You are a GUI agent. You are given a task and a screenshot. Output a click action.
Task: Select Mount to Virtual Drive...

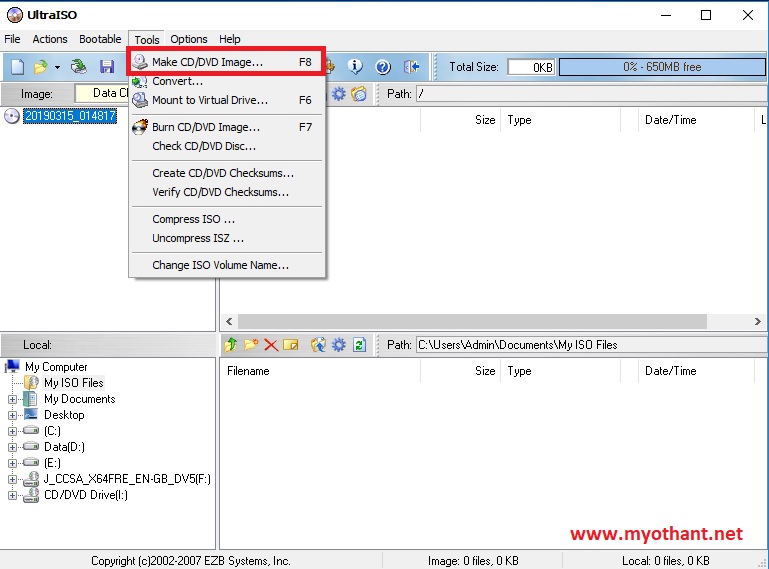tap(226, 100)
